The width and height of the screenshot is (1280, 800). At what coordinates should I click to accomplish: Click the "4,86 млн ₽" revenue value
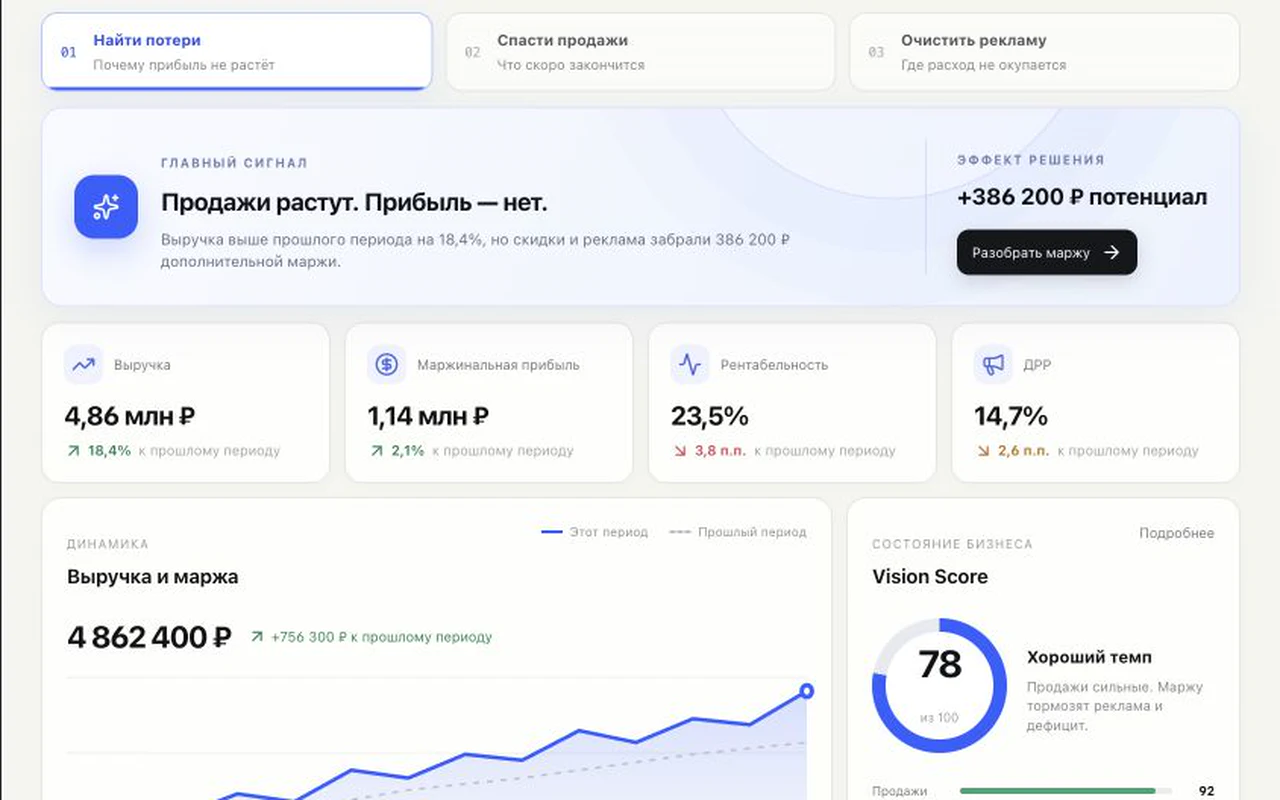(x=129, y=416)
